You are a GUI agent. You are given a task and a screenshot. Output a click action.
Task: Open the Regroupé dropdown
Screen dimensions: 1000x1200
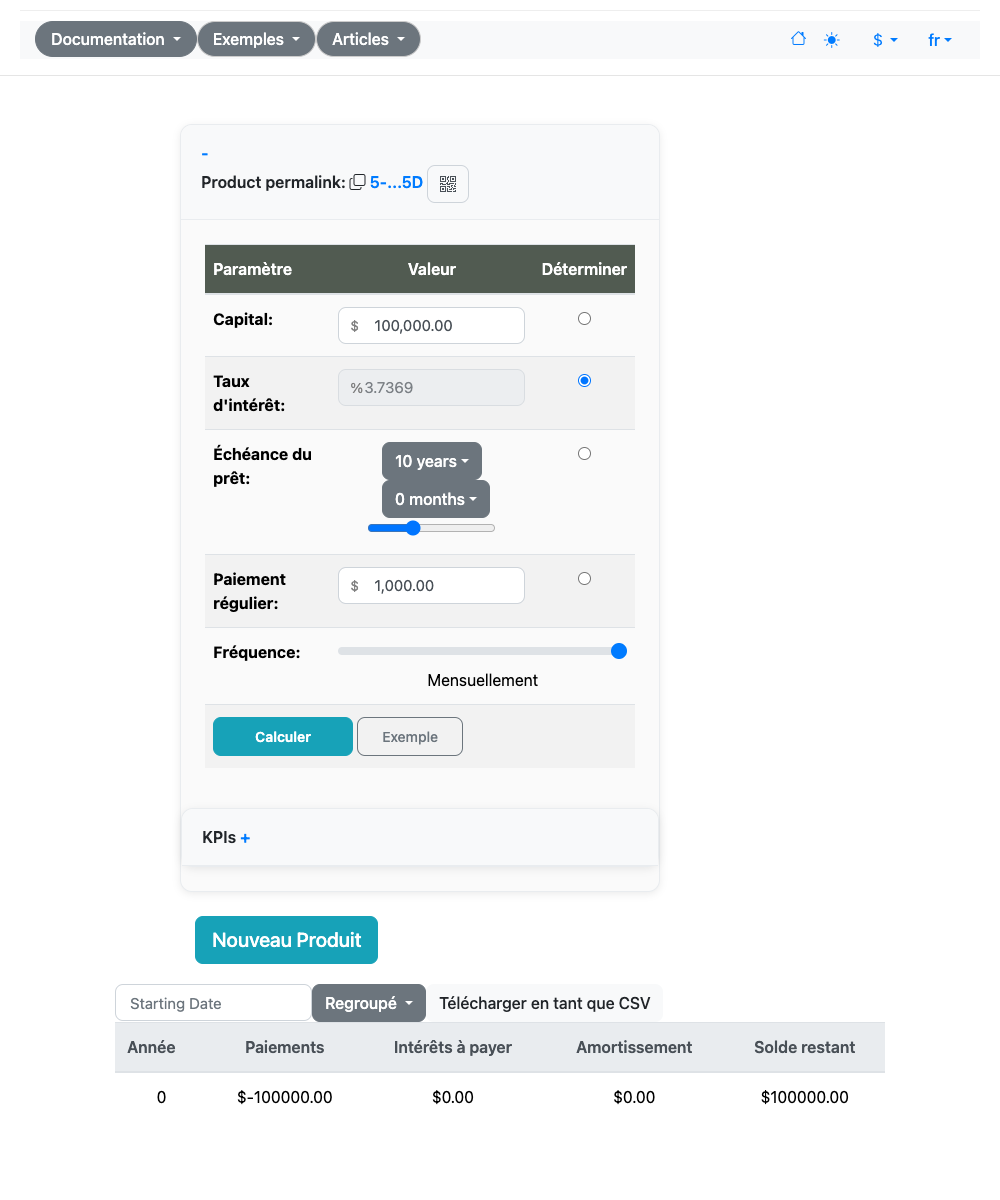click(x=369, y=1003)
